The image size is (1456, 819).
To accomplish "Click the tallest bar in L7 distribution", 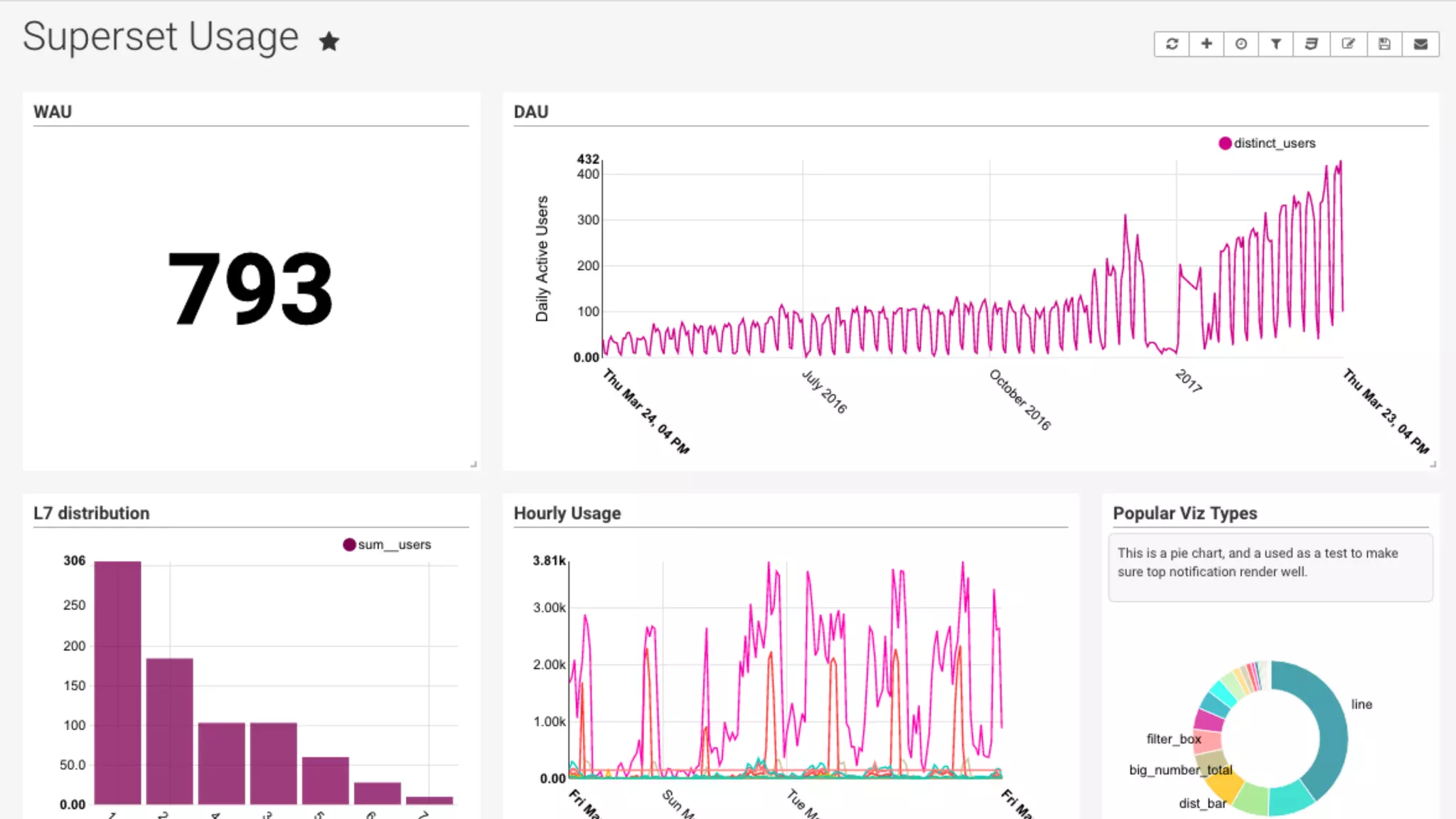I will (x=117, y=681).
